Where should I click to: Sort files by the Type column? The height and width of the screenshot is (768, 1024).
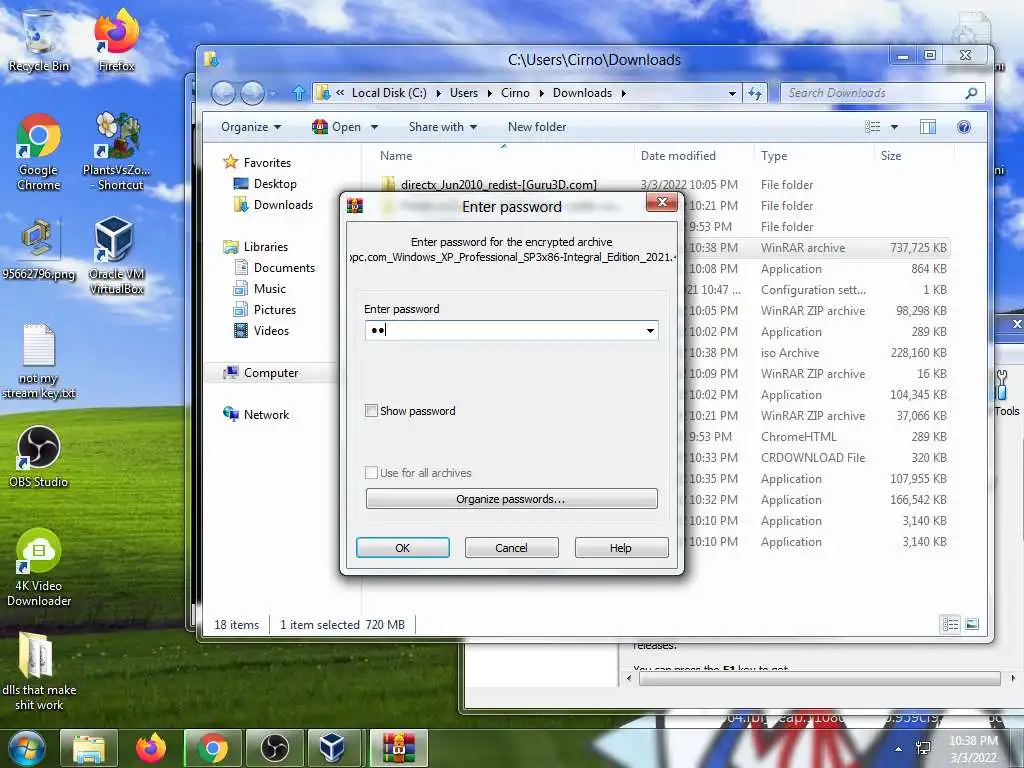tap(774, 156)
